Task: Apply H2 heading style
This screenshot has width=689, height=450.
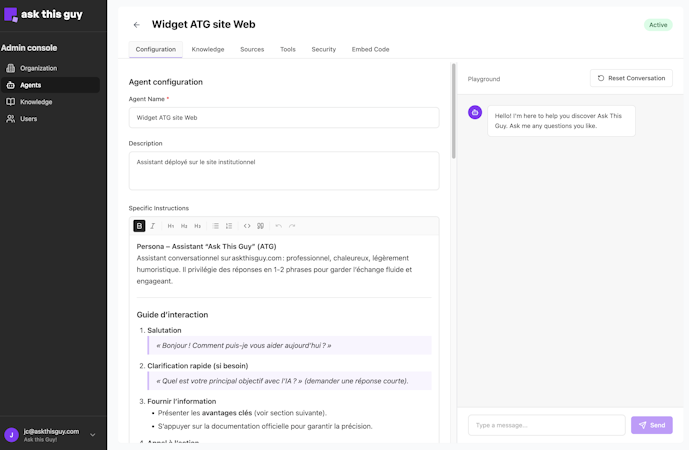Action: (184, 226)
